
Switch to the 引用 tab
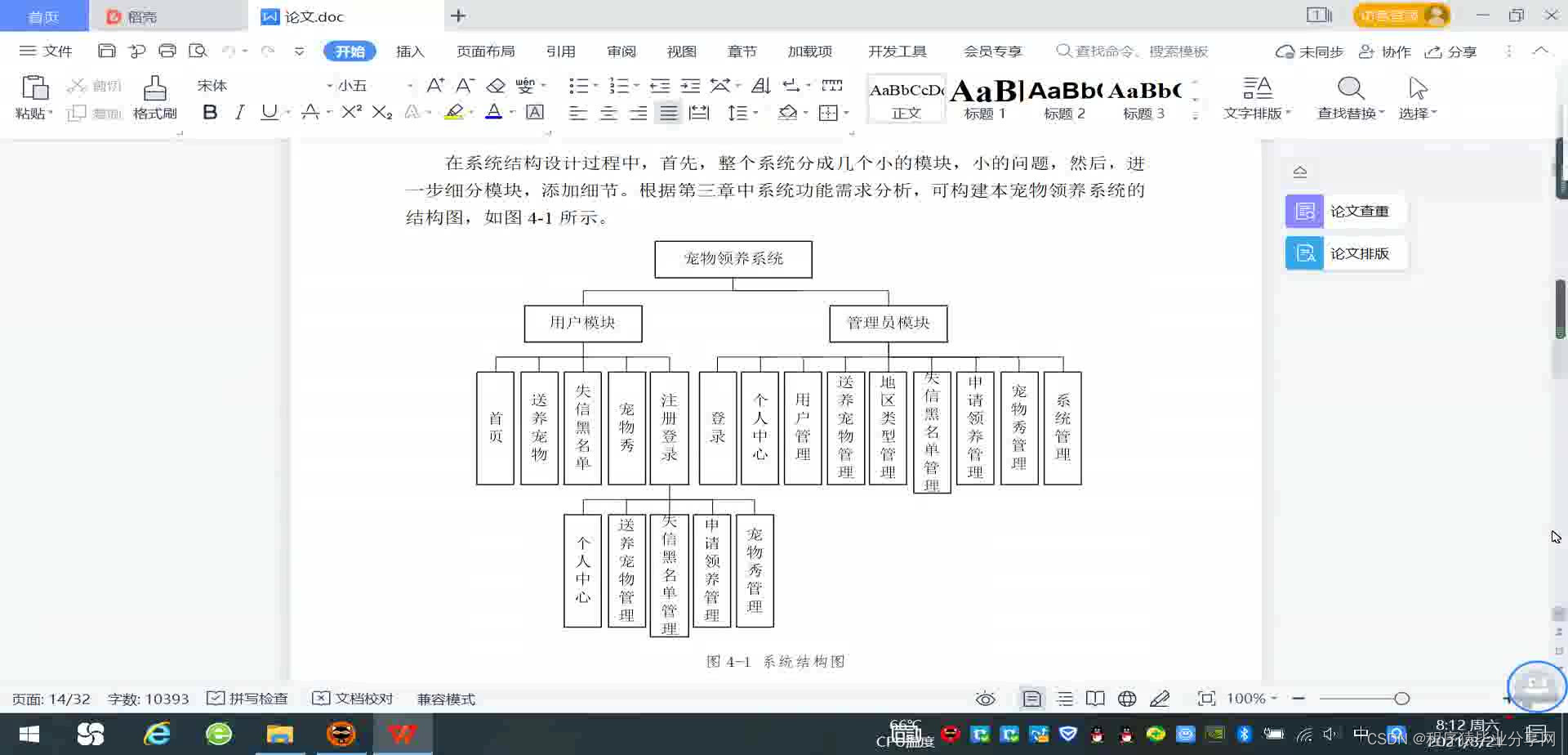[561, 51]
